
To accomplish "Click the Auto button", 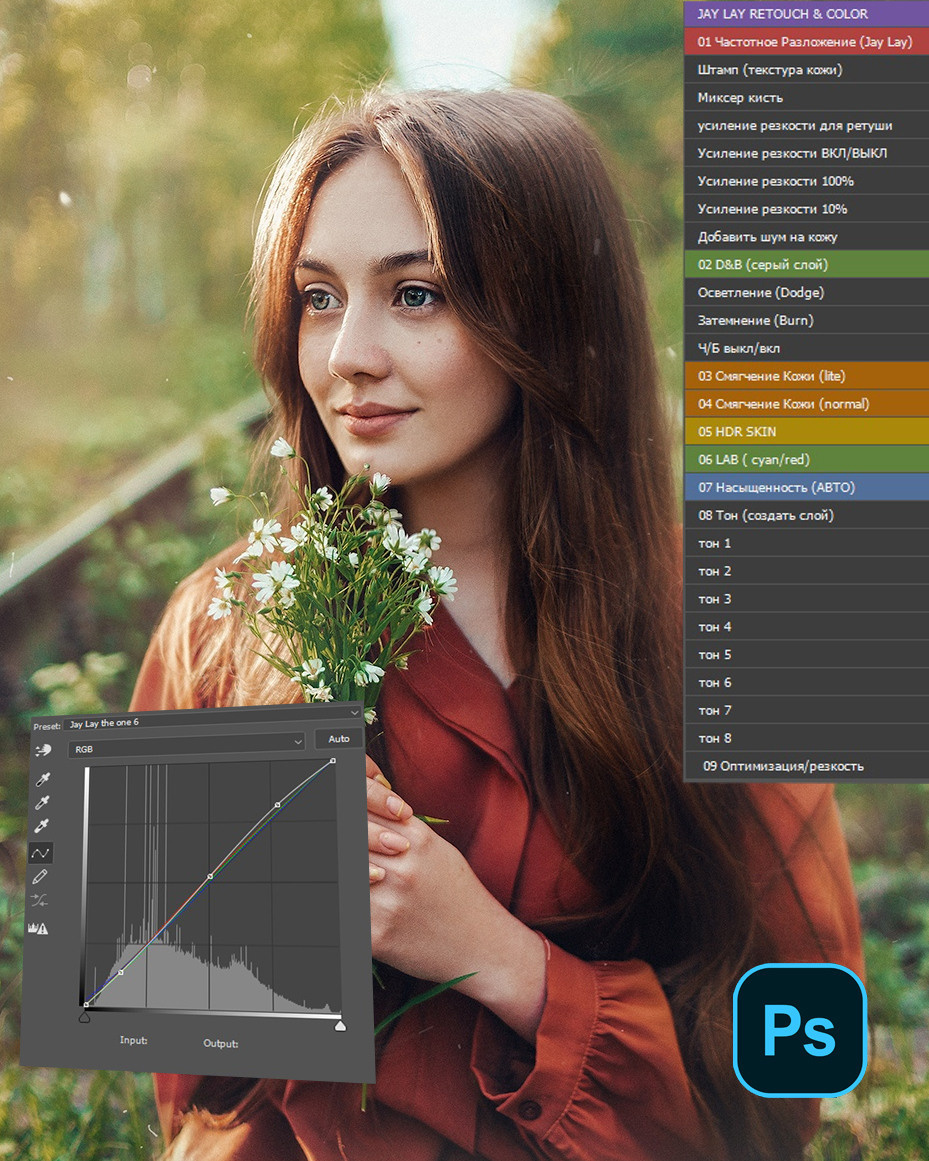I will click(x=339, y=738).
